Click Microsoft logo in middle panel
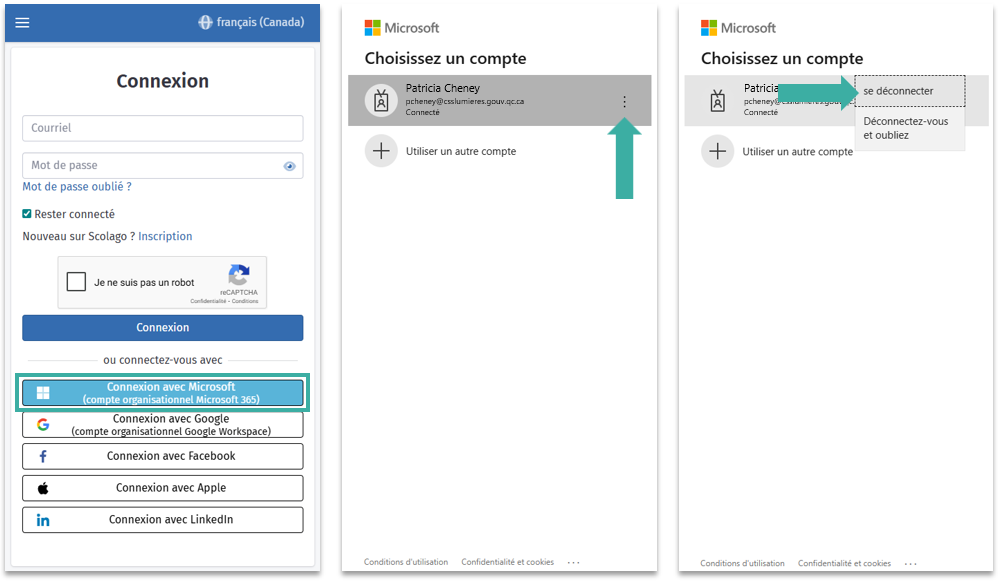This screenshot has height=581, width=1000. 402,28
